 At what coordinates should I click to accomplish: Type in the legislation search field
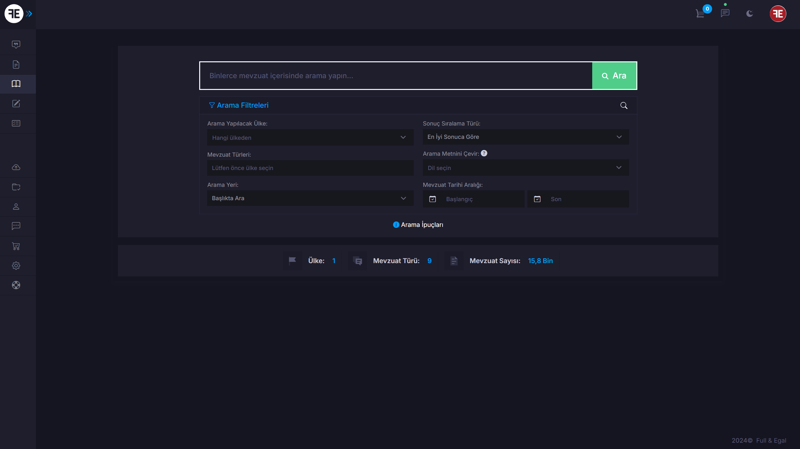click(x=396, y=76)
